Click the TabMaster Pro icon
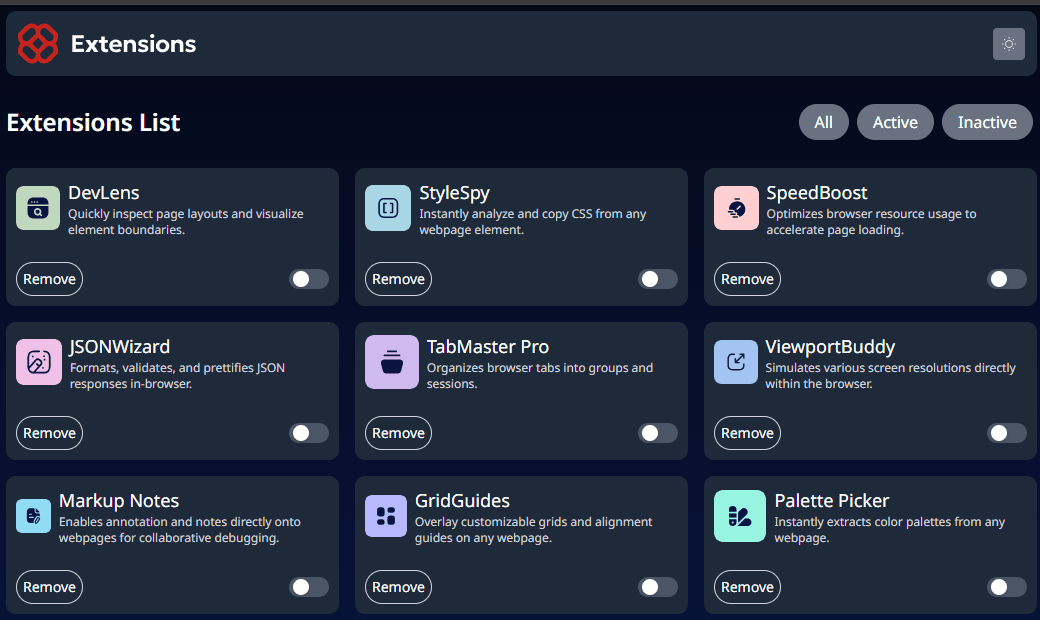Screen dimensions: 1040x620 click(392, 362)
